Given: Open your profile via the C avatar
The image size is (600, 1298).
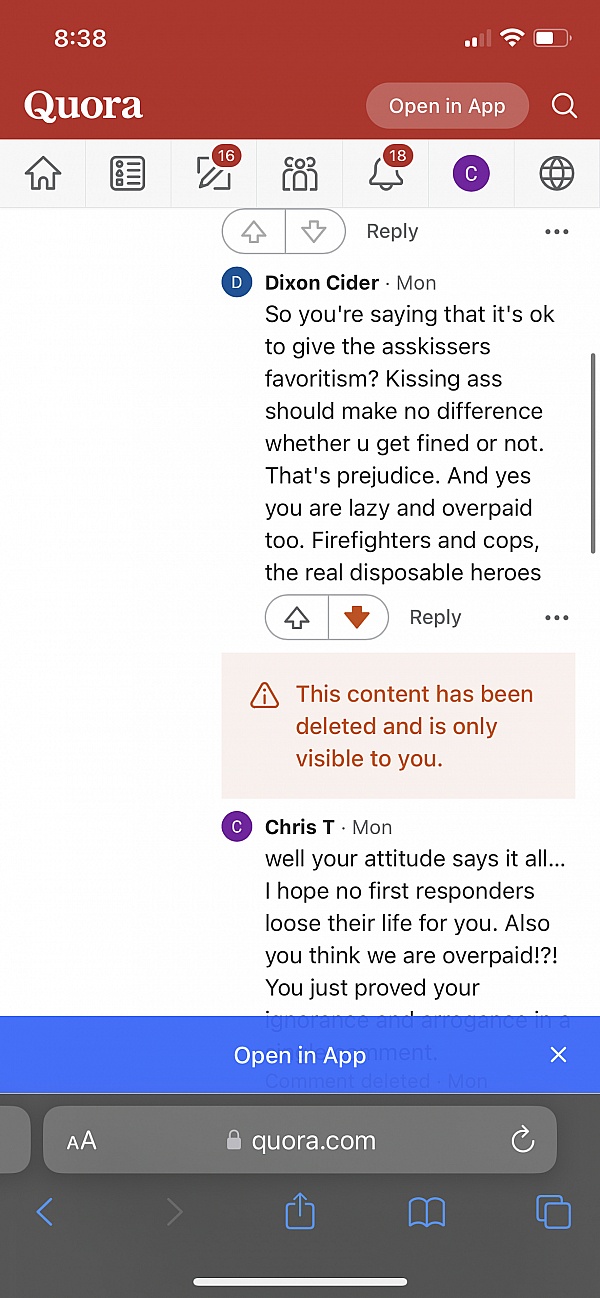Looking at the screenshot, I should [470, 172].
